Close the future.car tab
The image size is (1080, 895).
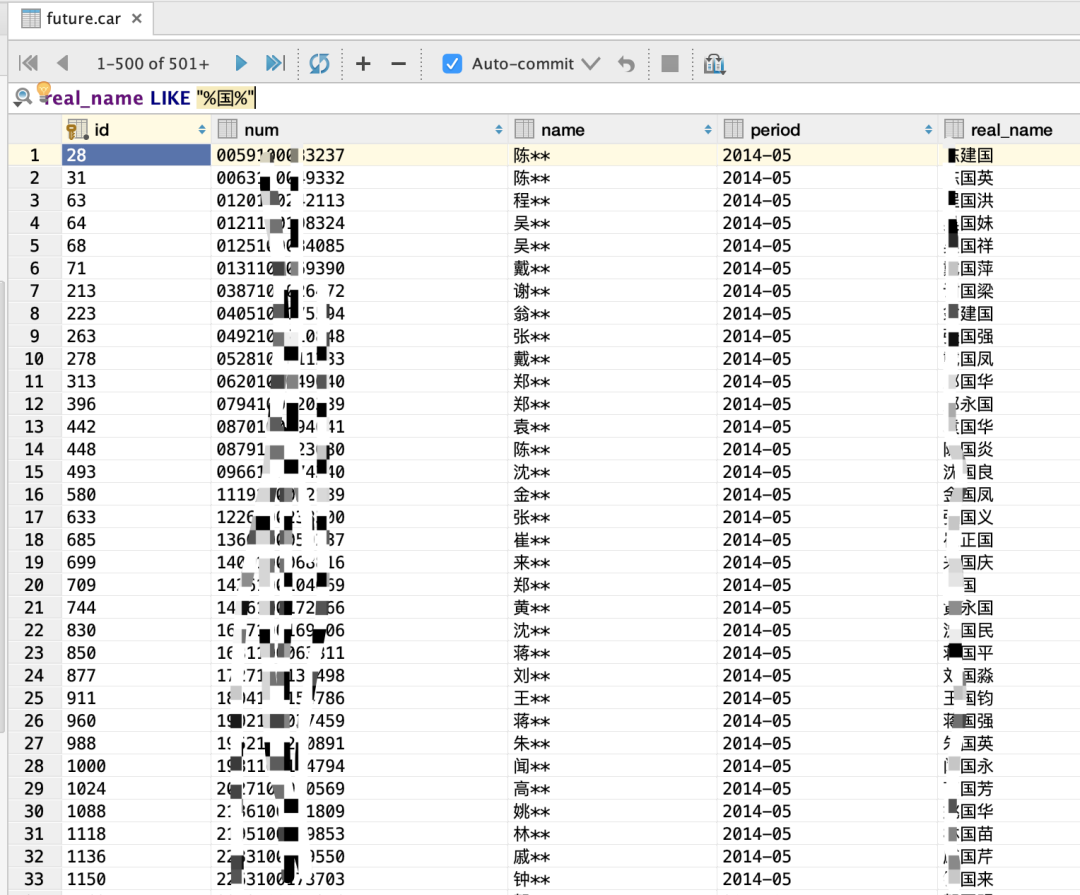coord(137,19)
